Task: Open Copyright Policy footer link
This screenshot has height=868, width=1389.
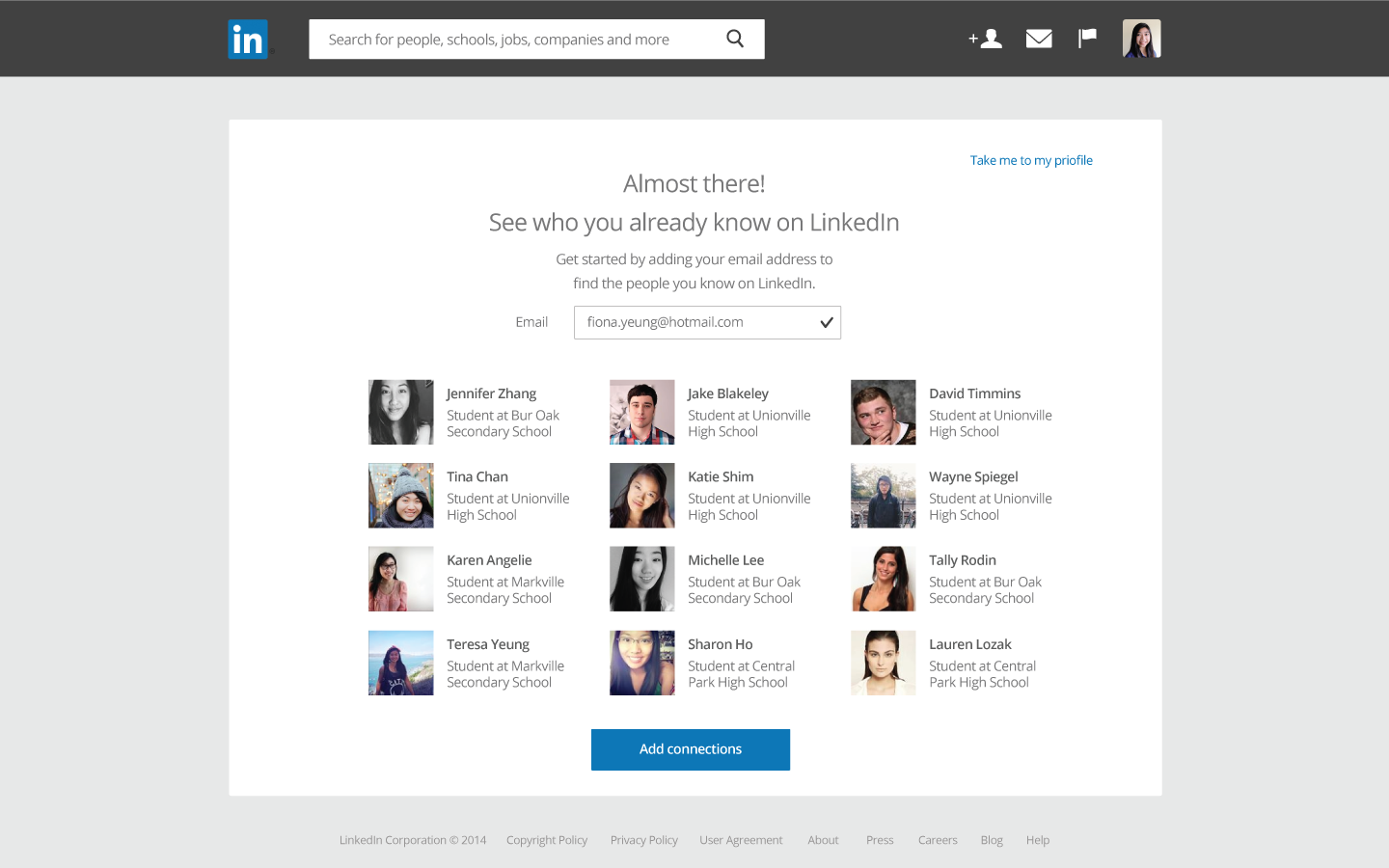Action: pos(547,840)
